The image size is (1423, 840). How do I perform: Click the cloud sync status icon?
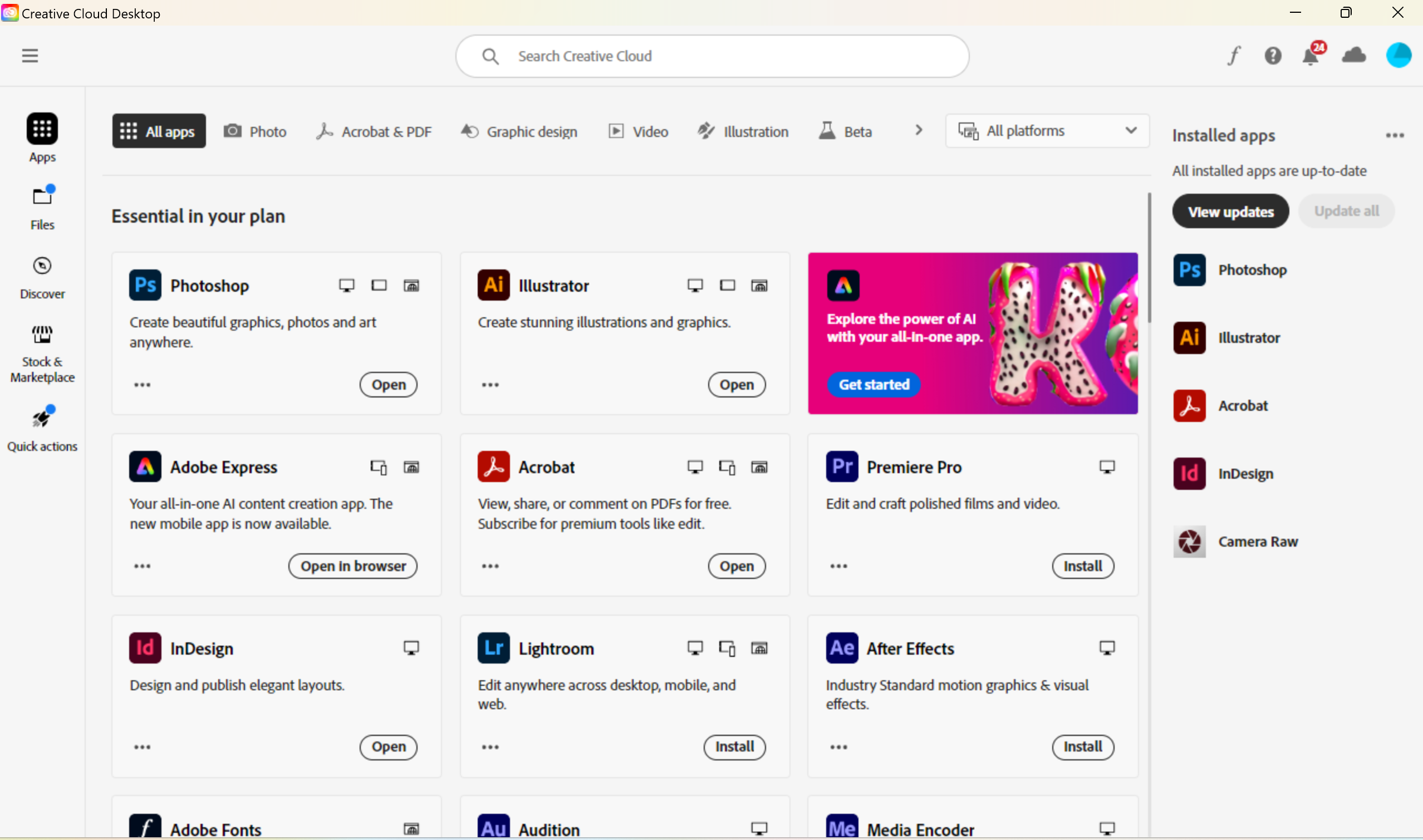tap(1354, 56)
